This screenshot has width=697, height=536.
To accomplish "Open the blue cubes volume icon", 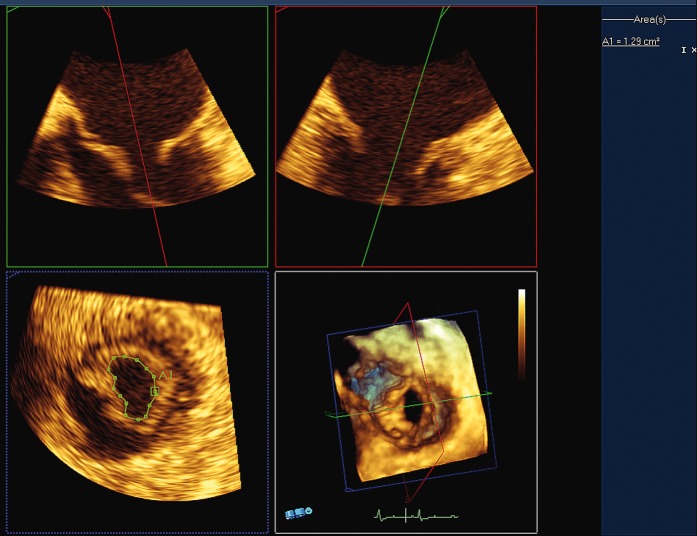I will (295, 513).
